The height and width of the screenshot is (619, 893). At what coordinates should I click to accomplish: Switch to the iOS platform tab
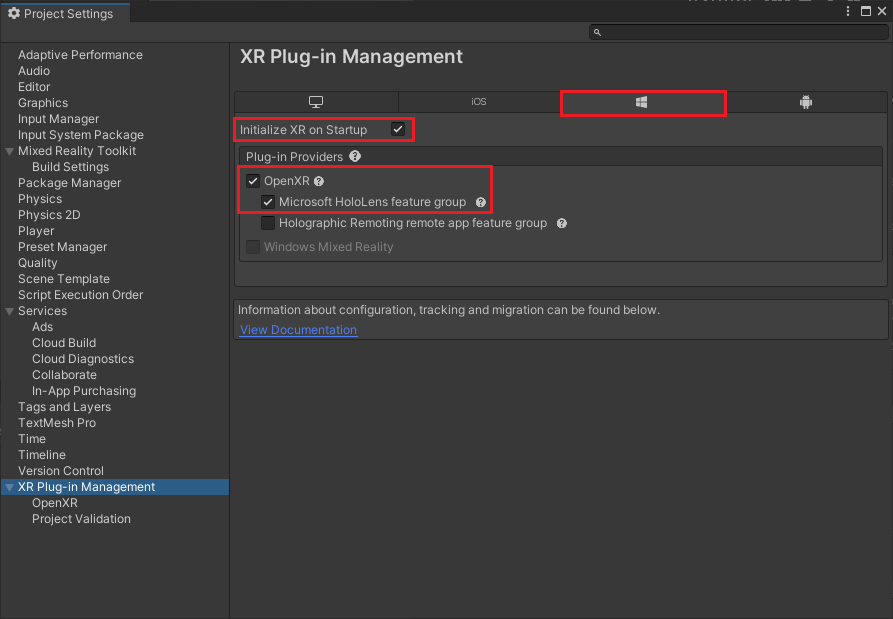479,102
